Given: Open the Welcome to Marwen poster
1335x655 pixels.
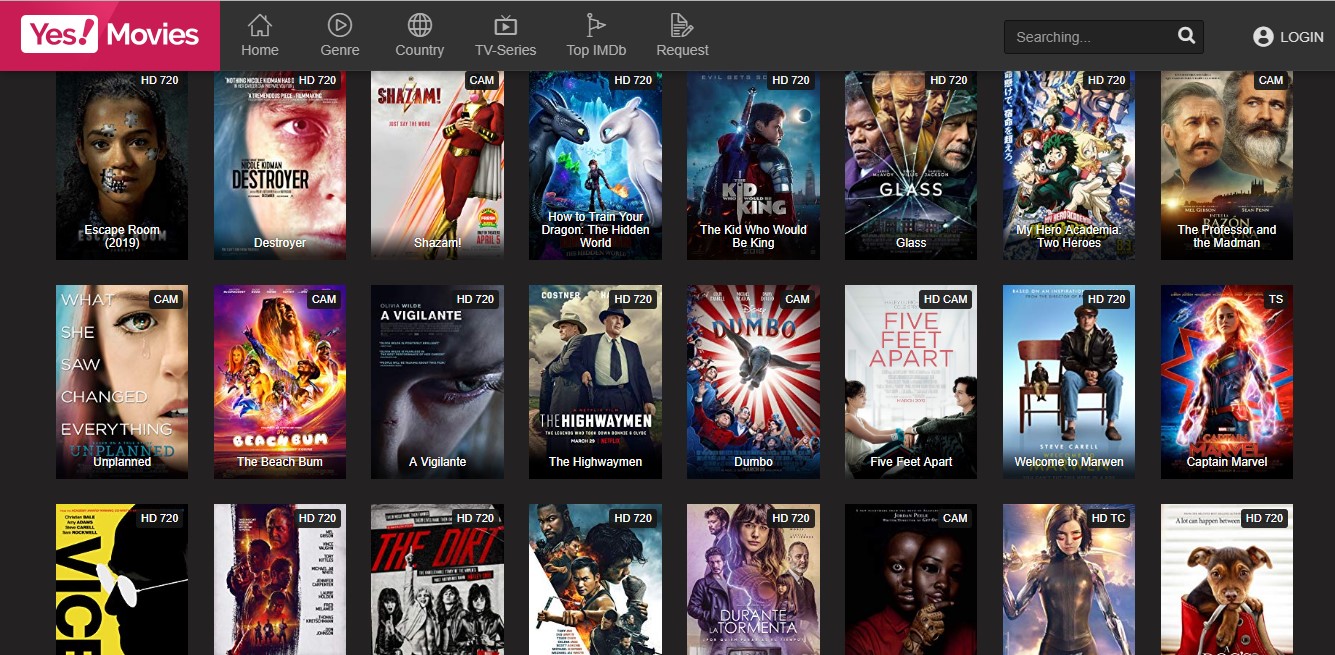Looking at the screenshot, I should coord(1069,382).
